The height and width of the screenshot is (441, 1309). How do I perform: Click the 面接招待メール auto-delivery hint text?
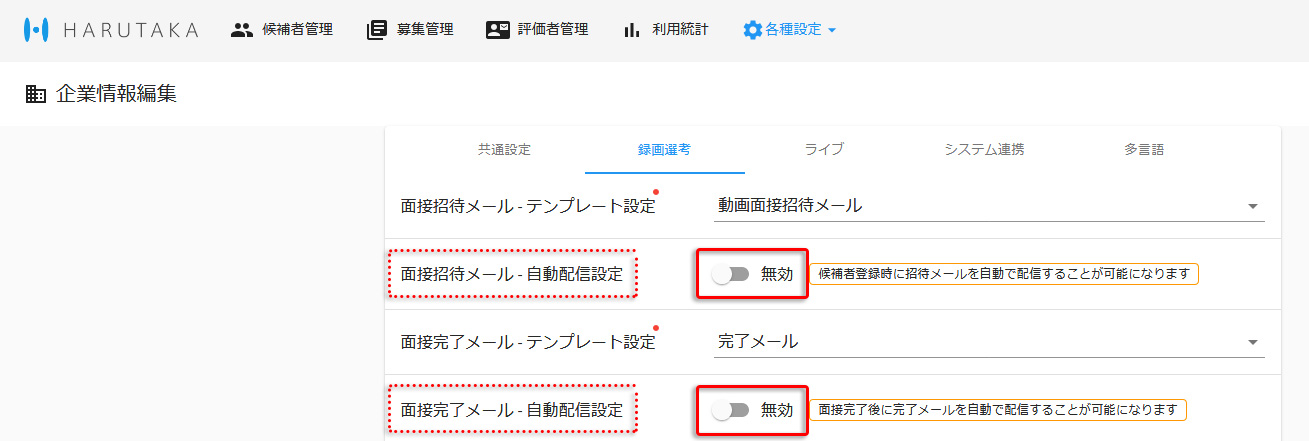coord(1003,274)
